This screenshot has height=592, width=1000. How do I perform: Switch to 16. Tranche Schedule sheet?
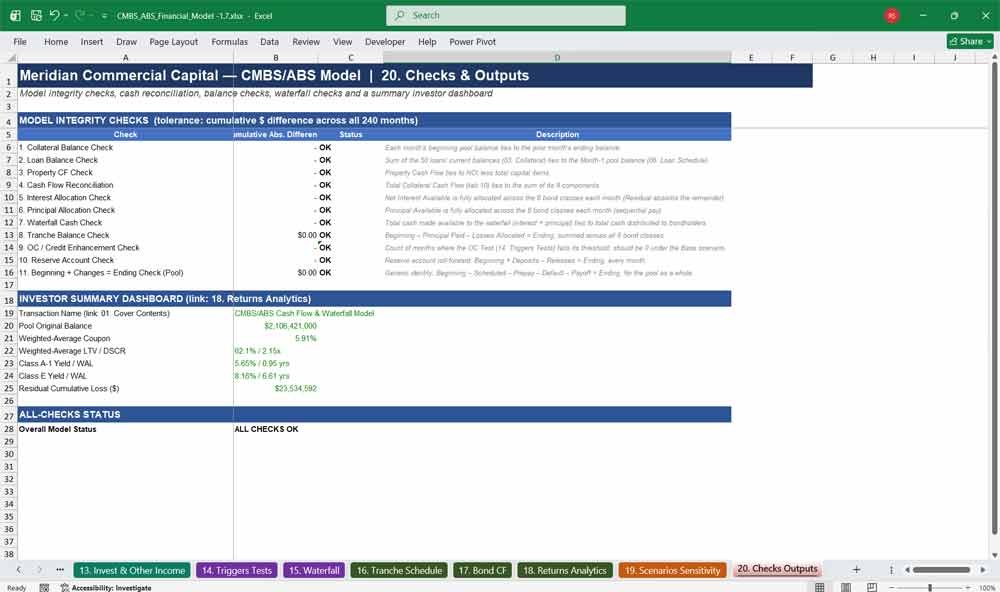(x=399, y=570)
